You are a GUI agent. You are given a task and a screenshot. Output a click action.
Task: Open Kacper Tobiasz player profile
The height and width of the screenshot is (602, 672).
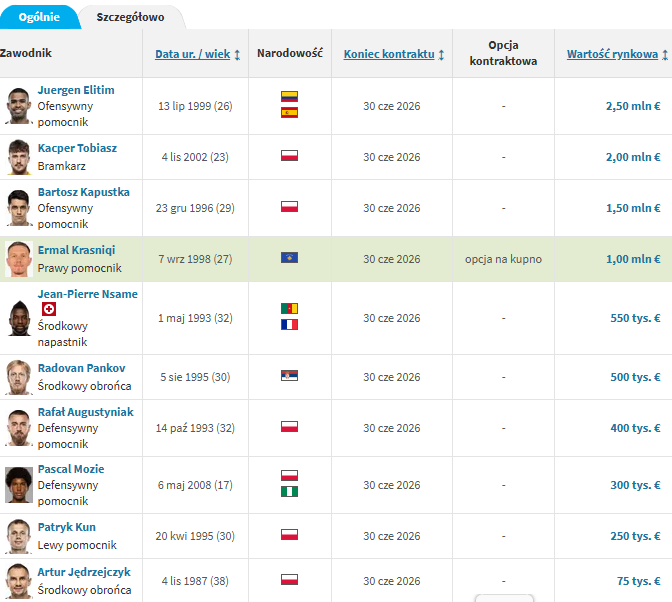[77, 148]
